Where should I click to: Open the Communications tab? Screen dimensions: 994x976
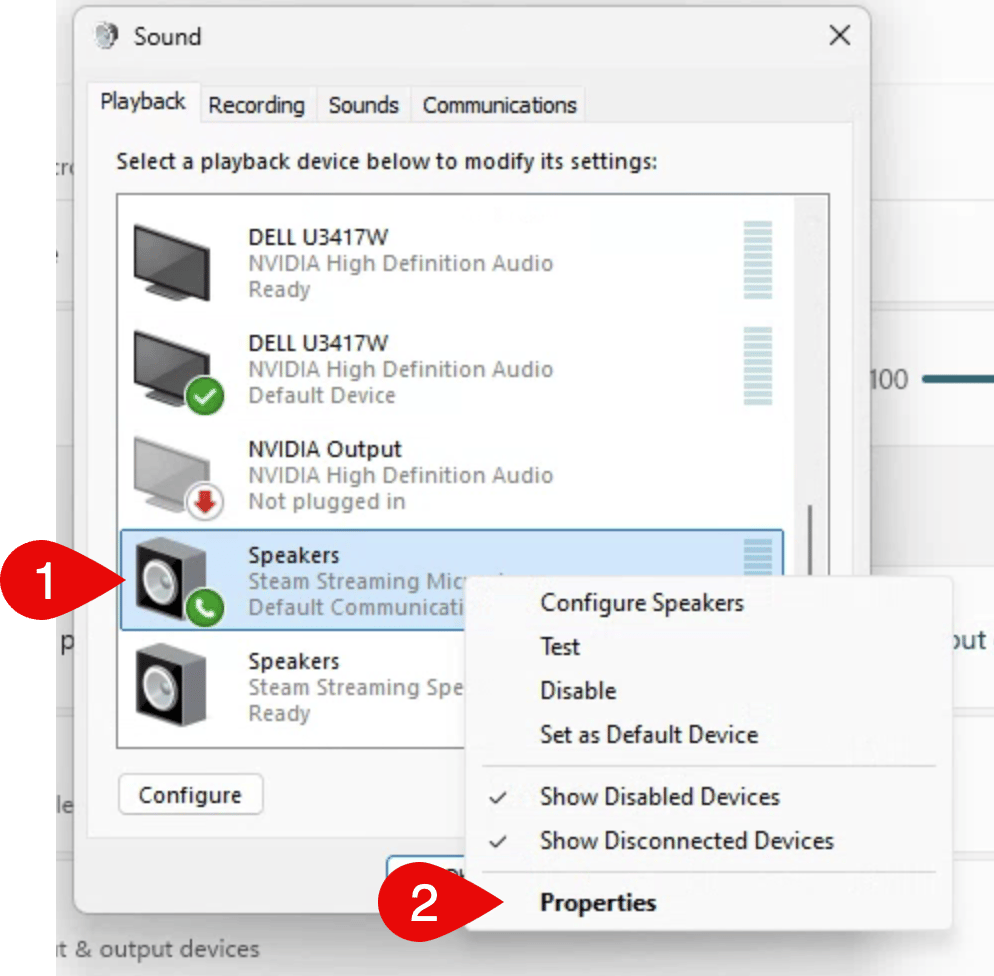(500, 105)
